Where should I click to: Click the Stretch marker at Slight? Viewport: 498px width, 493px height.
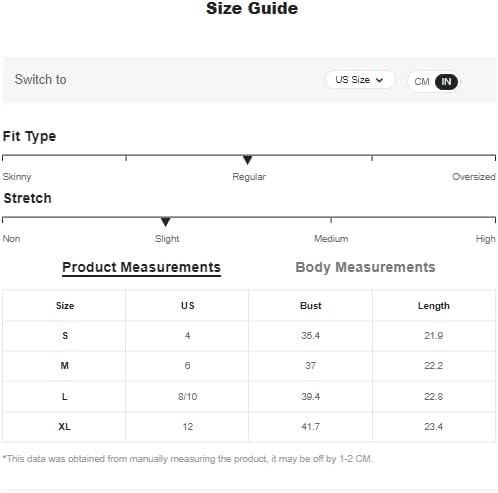tap(166, 222)
